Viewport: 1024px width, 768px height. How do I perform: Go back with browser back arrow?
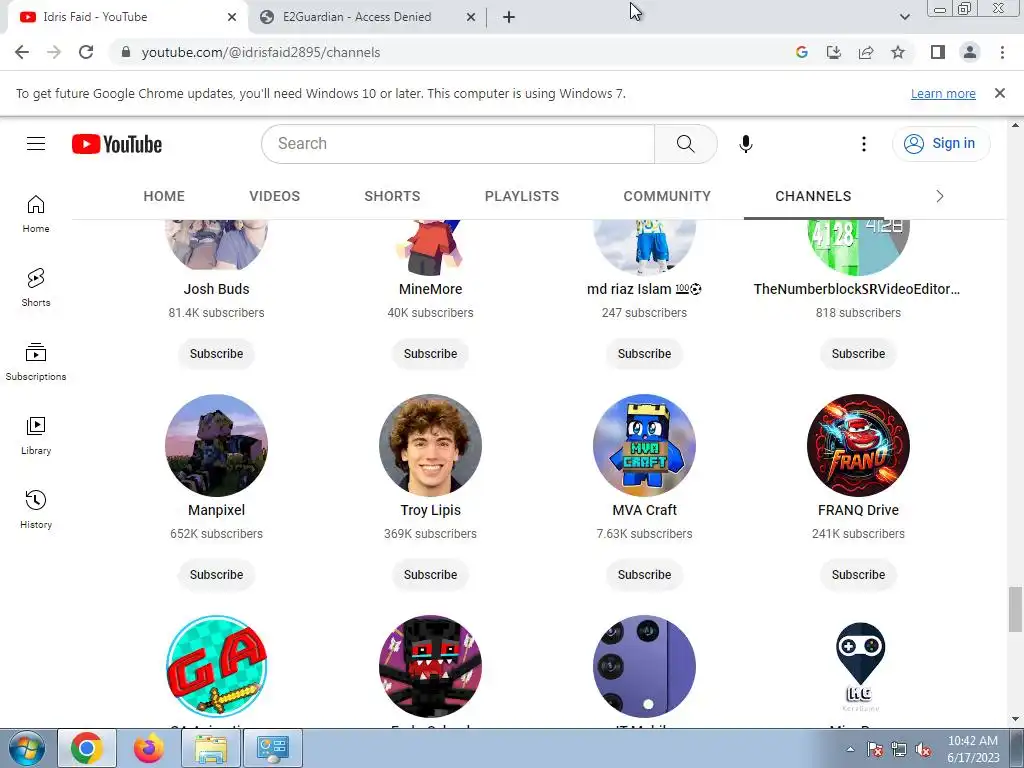22,52
